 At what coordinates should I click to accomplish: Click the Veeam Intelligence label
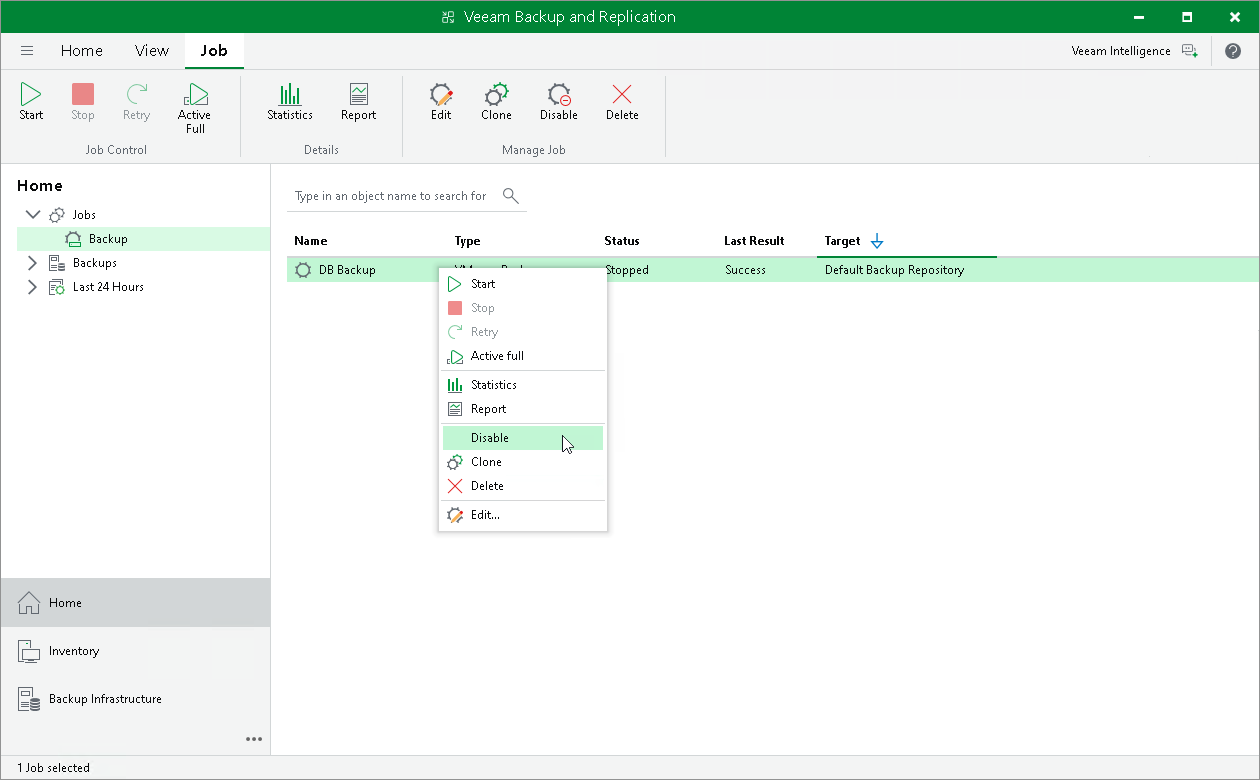pos(1121,51)
